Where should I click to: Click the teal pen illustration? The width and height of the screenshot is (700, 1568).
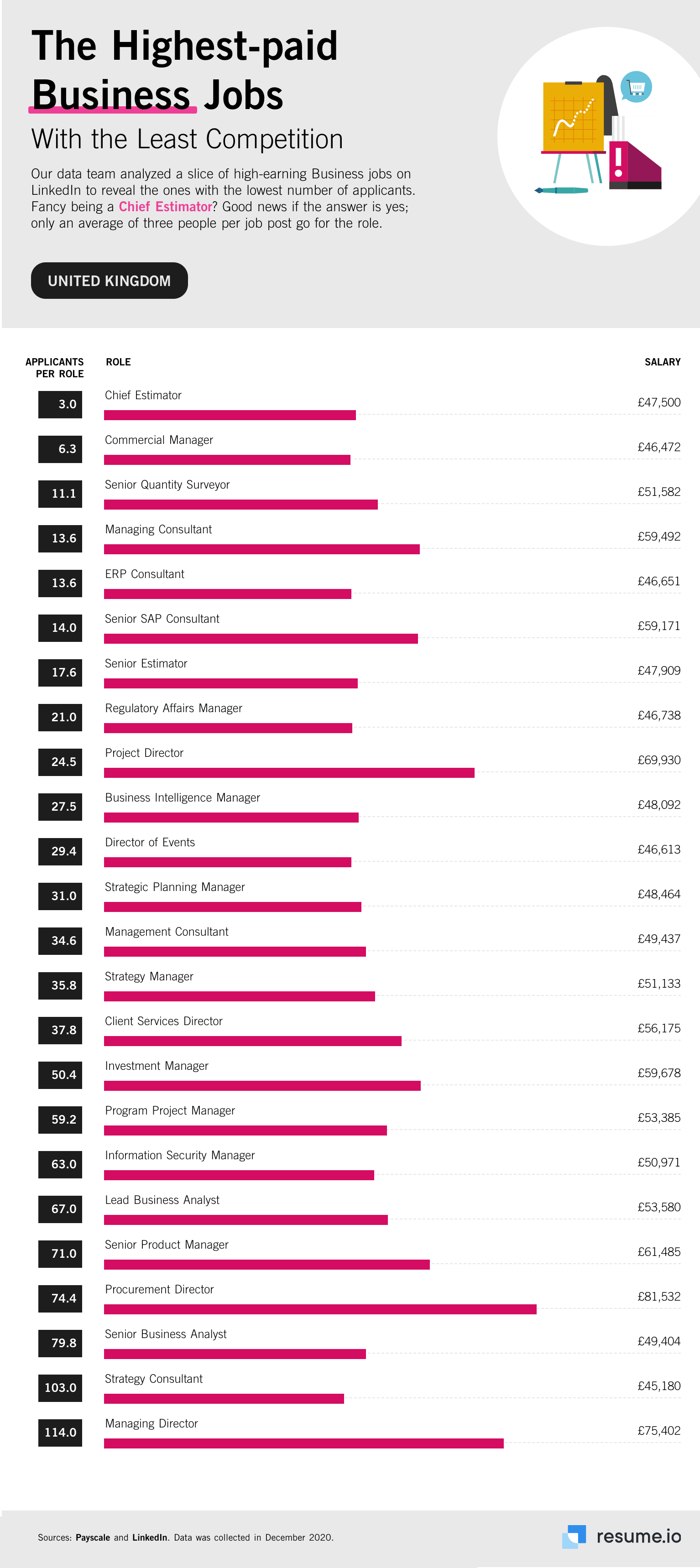(561, 191)
